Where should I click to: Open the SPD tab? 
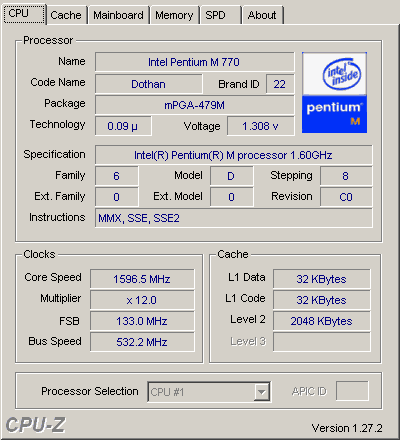[x=220, y=15]
